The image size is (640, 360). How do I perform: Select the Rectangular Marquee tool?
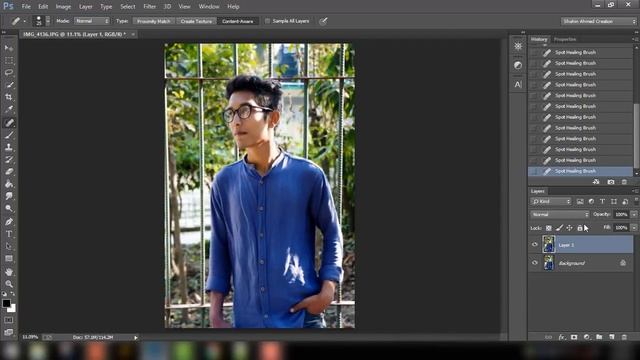(9, 60)
